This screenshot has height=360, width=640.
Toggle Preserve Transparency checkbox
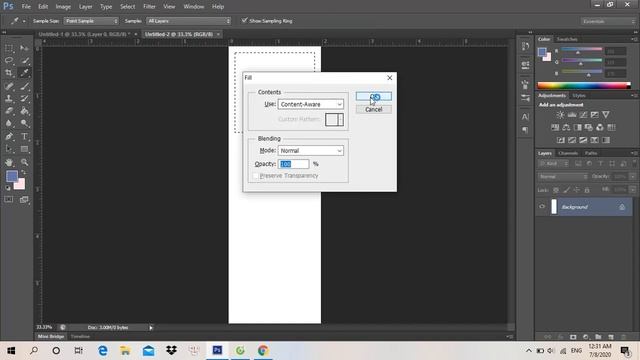[x=256, y=176]
